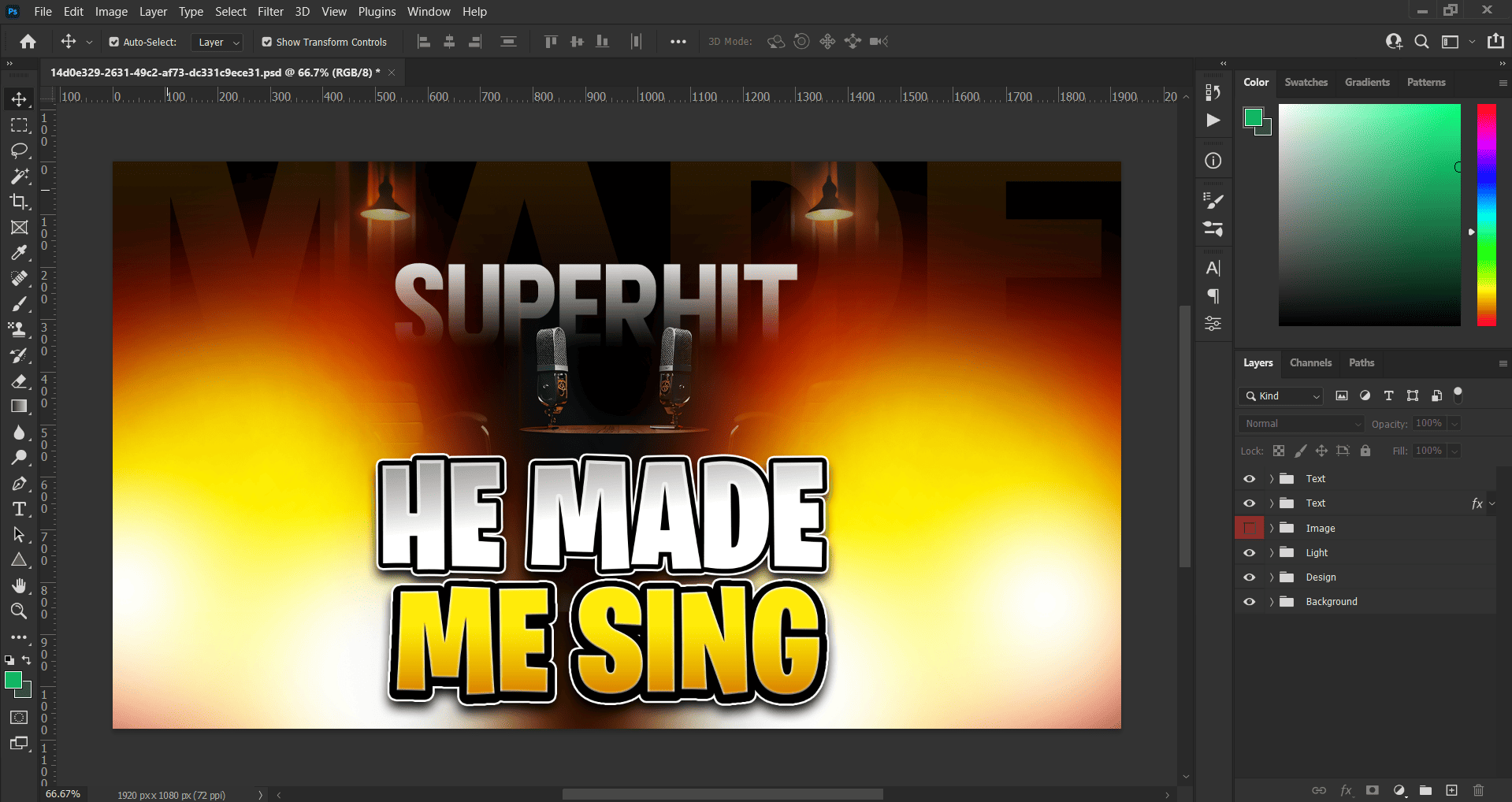Open the Filter menu
Screen dimensions: 1512x802
coord(270,12)
